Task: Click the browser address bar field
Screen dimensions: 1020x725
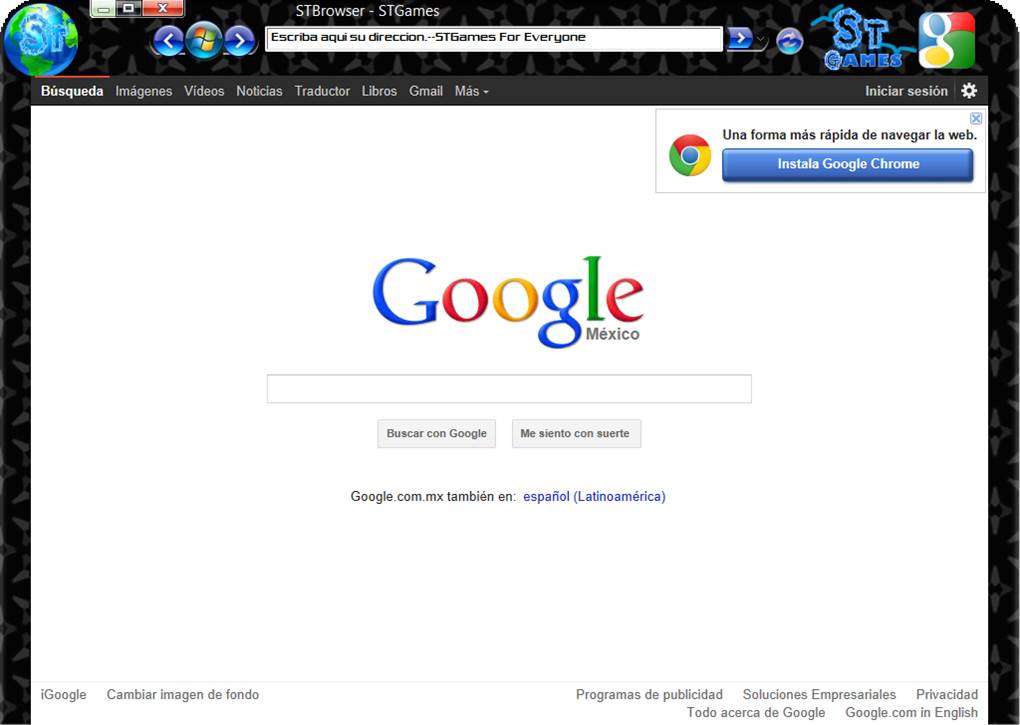Action: [493, 39]
